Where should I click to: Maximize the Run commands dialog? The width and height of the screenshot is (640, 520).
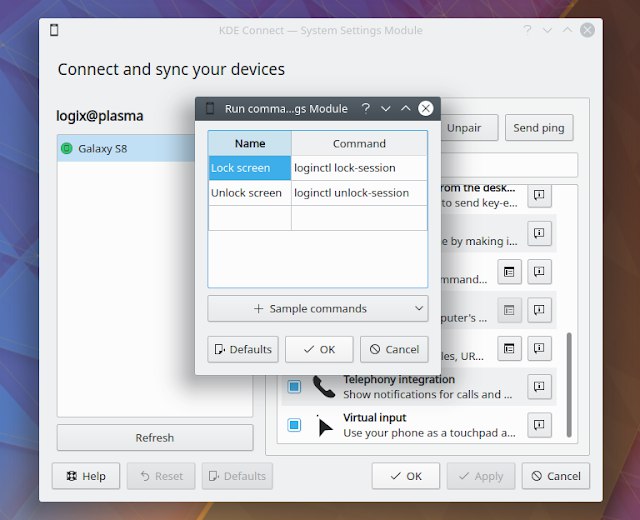[405, 108]
